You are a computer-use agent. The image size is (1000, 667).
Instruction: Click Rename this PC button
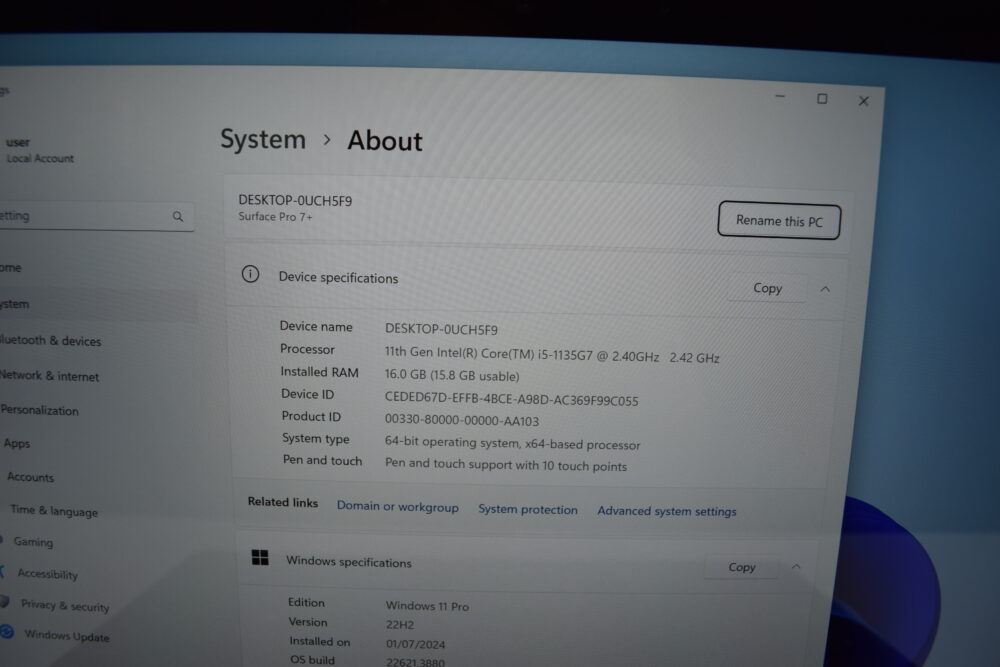click(x=779, y=221)
